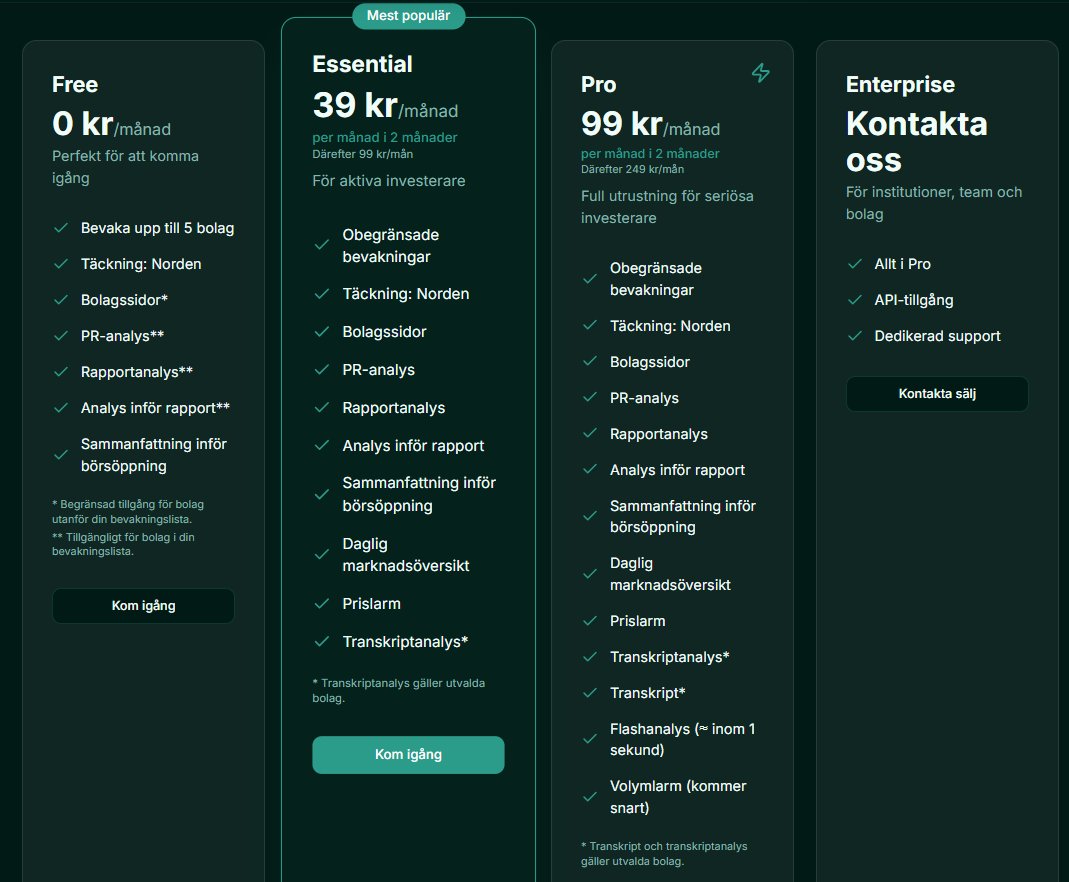The image size is (1069, 882).
Task: Click checkmark beside "Allt i Pro"
Action: [855, 264]
